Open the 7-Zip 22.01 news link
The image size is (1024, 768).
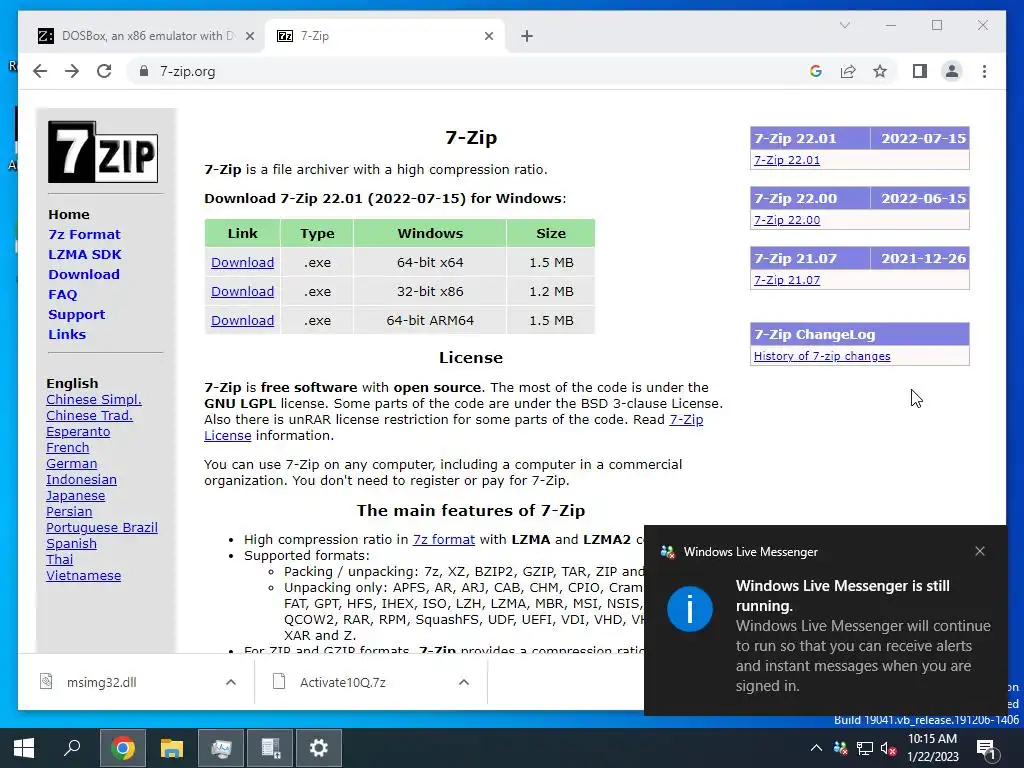click(x=787, y=160)
